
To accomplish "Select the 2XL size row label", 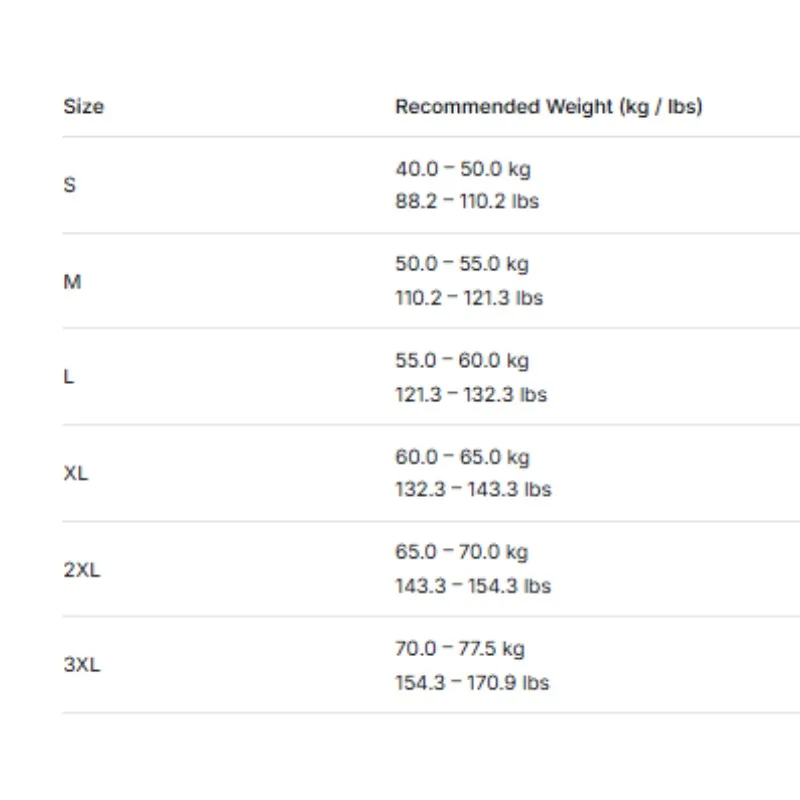I will coord(82,569).
